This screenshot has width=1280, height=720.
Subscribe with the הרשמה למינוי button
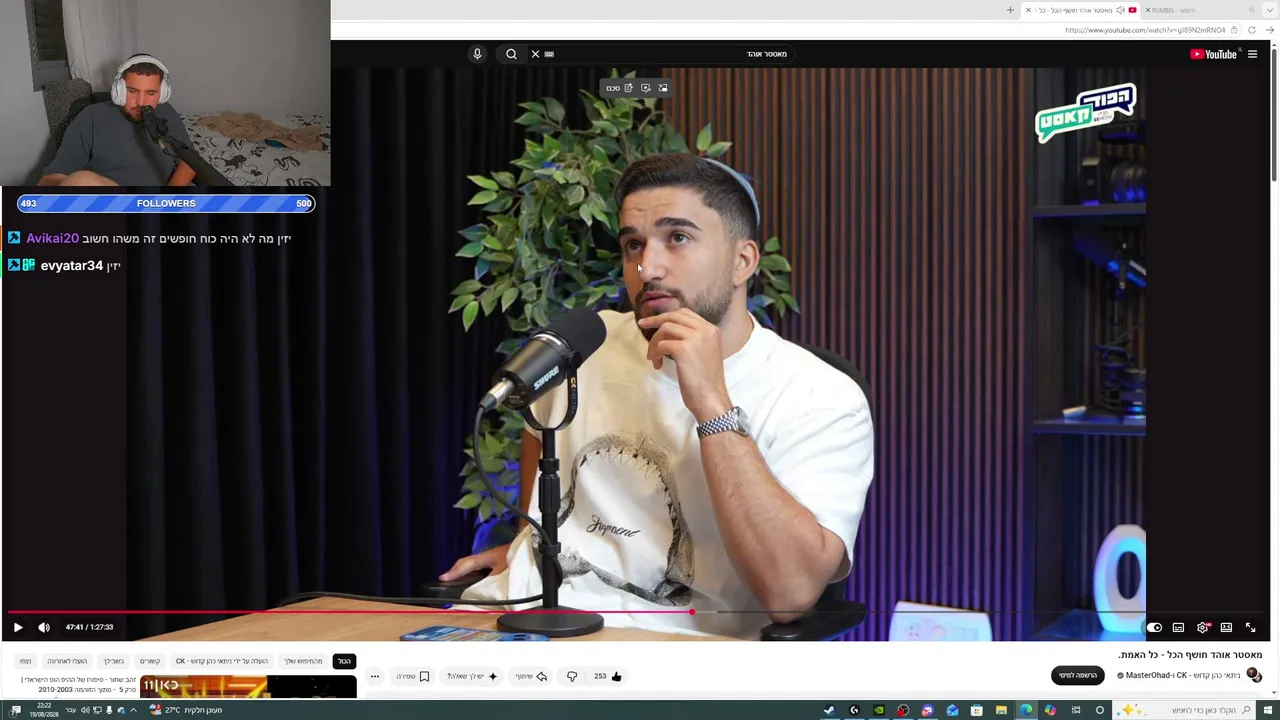(x=1078, y=675)
